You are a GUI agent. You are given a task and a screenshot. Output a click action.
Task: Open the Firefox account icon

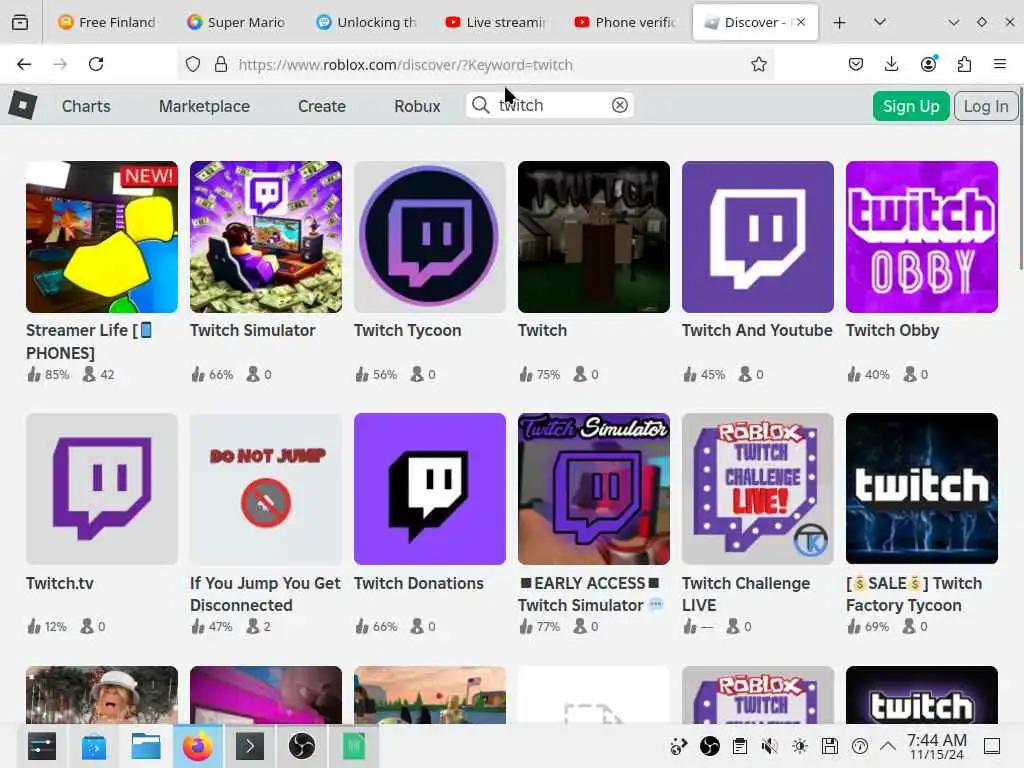pyautogui.click(x=928, y=64)
